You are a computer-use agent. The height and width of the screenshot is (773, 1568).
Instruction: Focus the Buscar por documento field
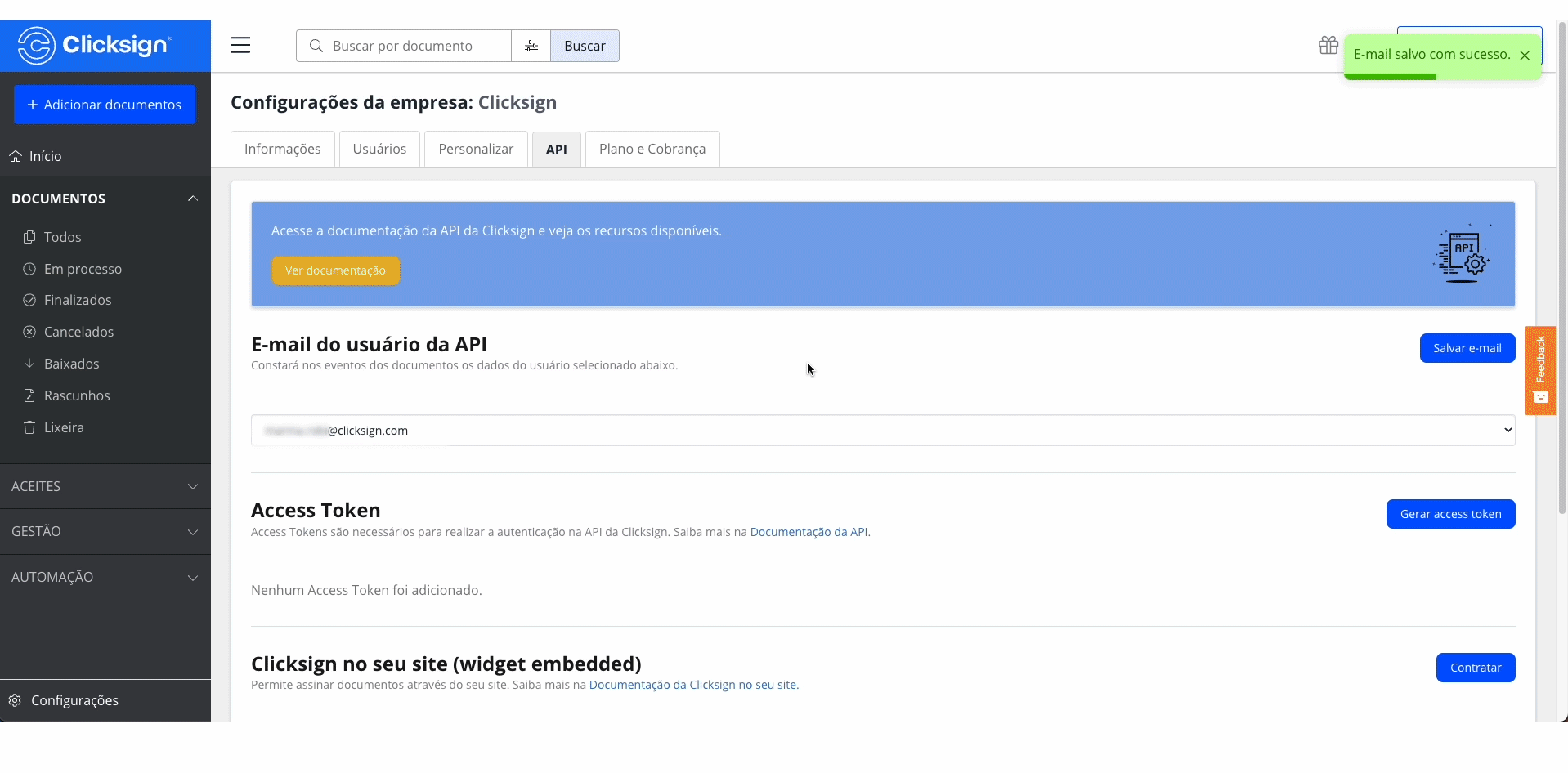click(404, 46)
